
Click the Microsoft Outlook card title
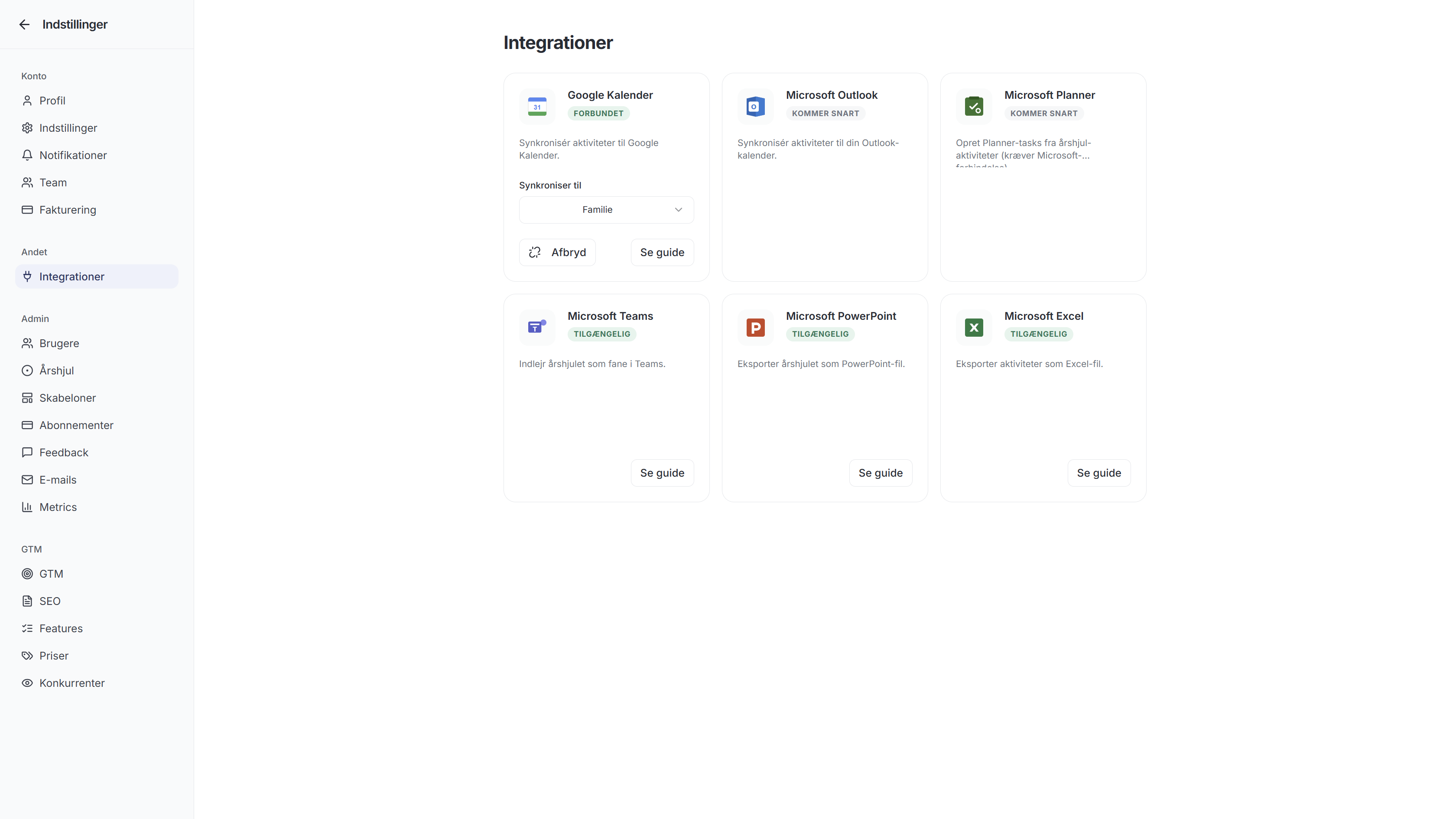tap(832, 95)
